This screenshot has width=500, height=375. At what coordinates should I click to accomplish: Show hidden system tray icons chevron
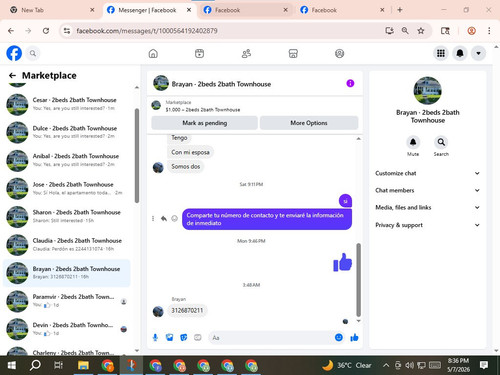386,365
